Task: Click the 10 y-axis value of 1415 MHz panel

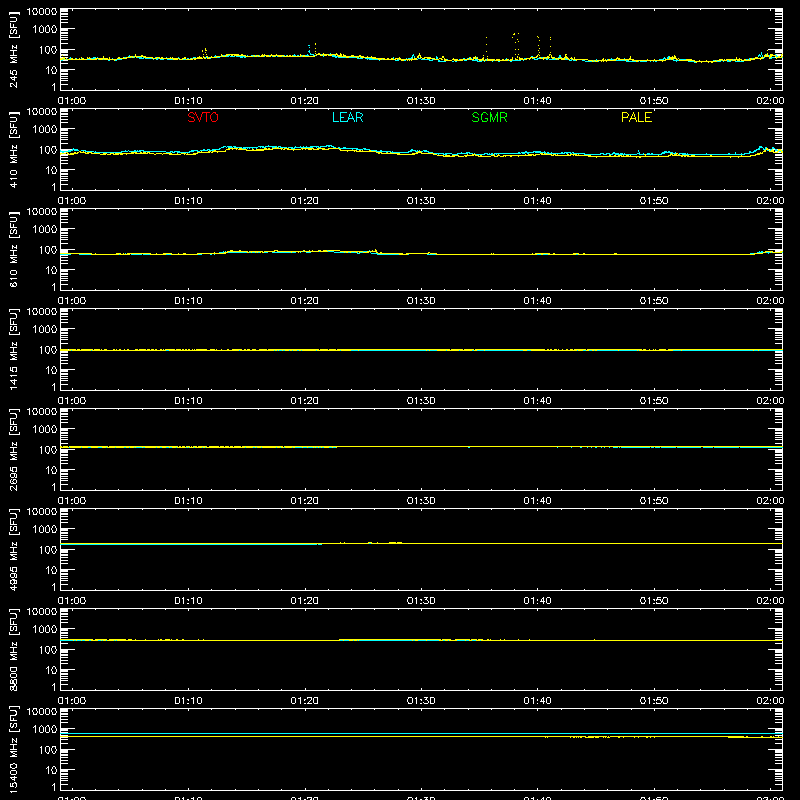Action: tap(51, 370)
